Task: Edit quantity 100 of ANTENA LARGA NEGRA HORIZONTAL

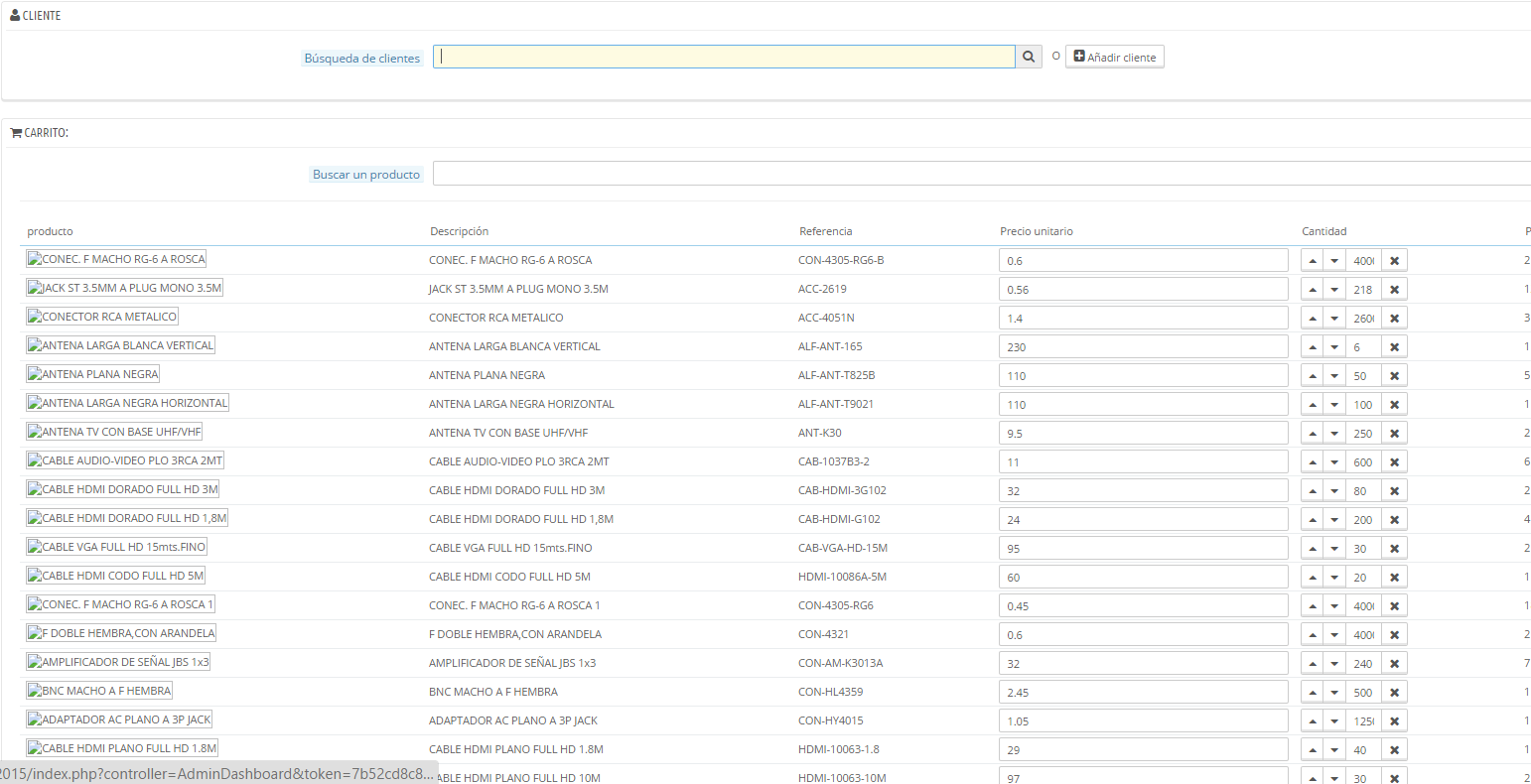Action: [x=1364, y=405]
